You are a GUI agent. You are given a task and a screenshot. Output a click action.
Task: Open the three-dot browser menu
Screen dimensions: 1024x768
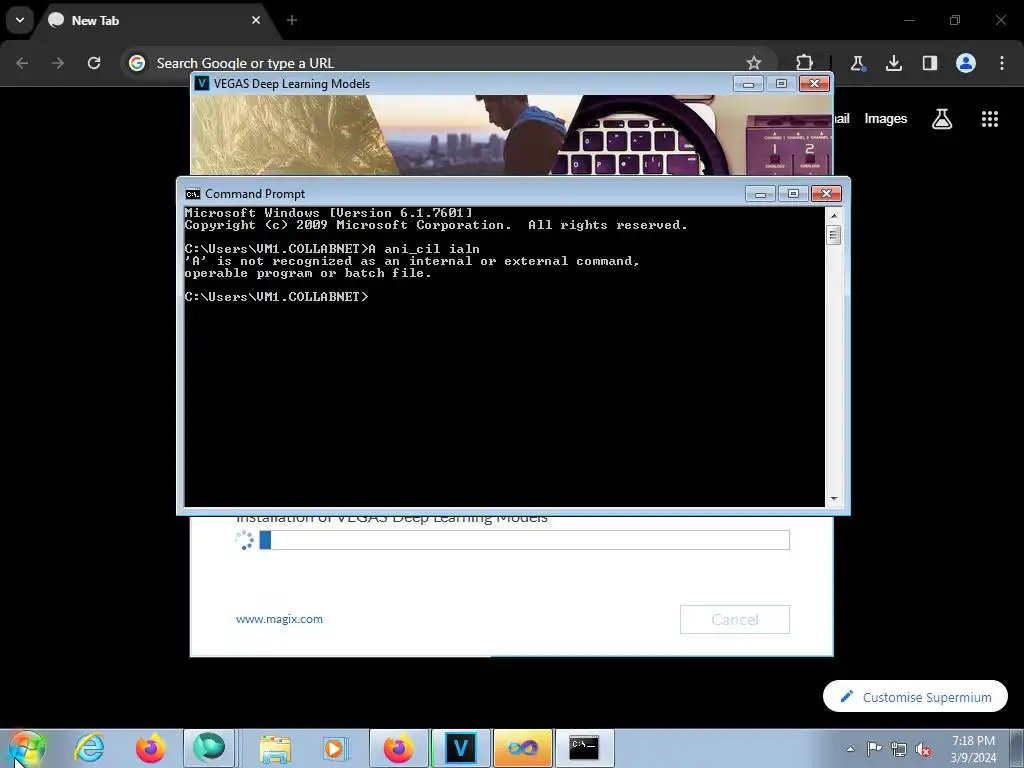[1002, 63]
